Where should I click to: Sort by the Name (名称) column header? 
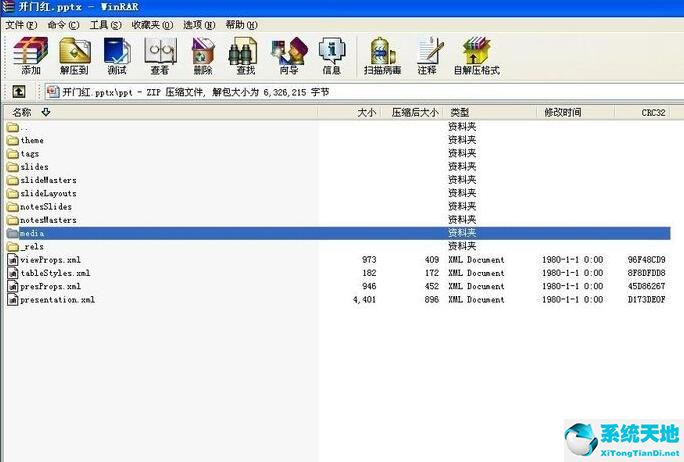(161, 113)
